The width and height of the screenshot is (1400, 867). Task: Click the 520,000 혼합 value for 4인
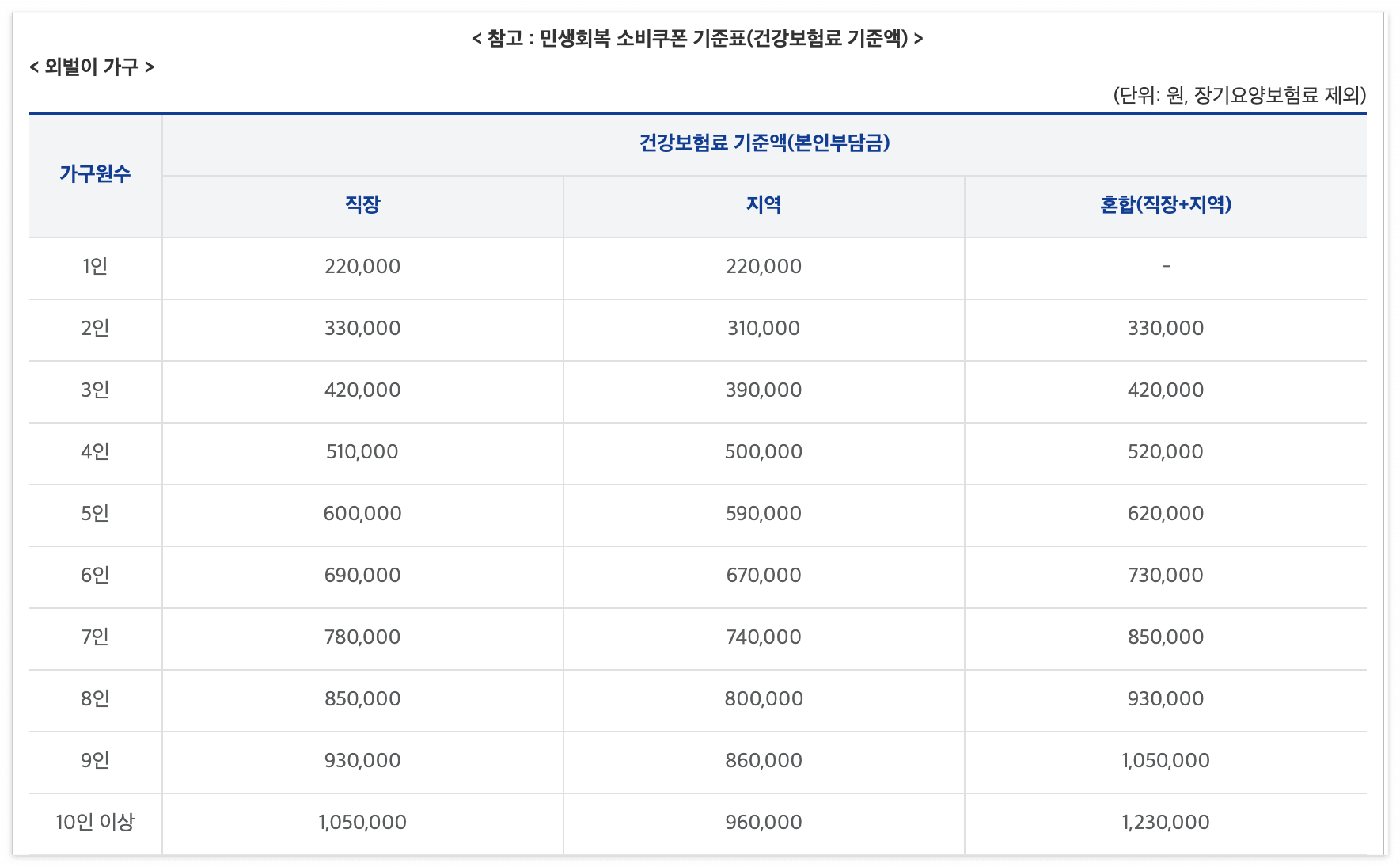pyautogui.click(x=1163, y=452)
